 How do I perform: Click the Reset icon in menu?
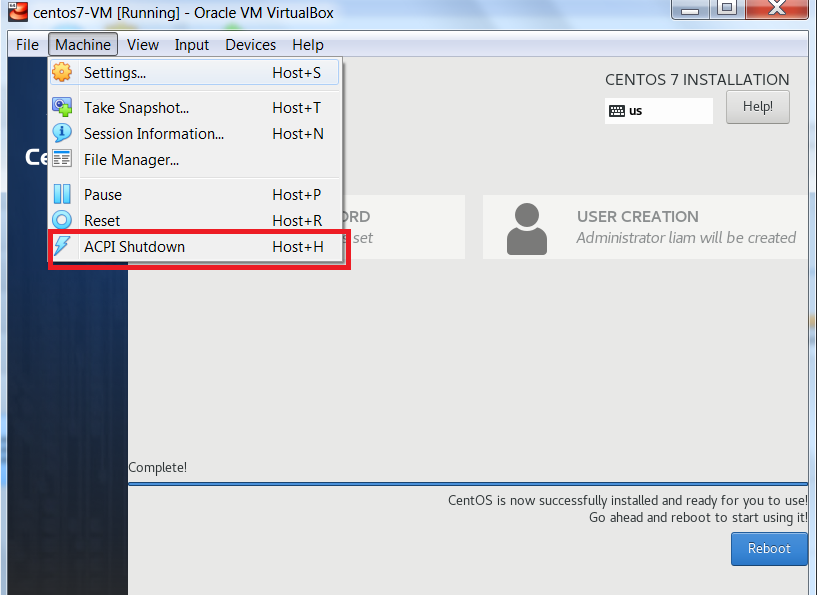click(62, 220)
